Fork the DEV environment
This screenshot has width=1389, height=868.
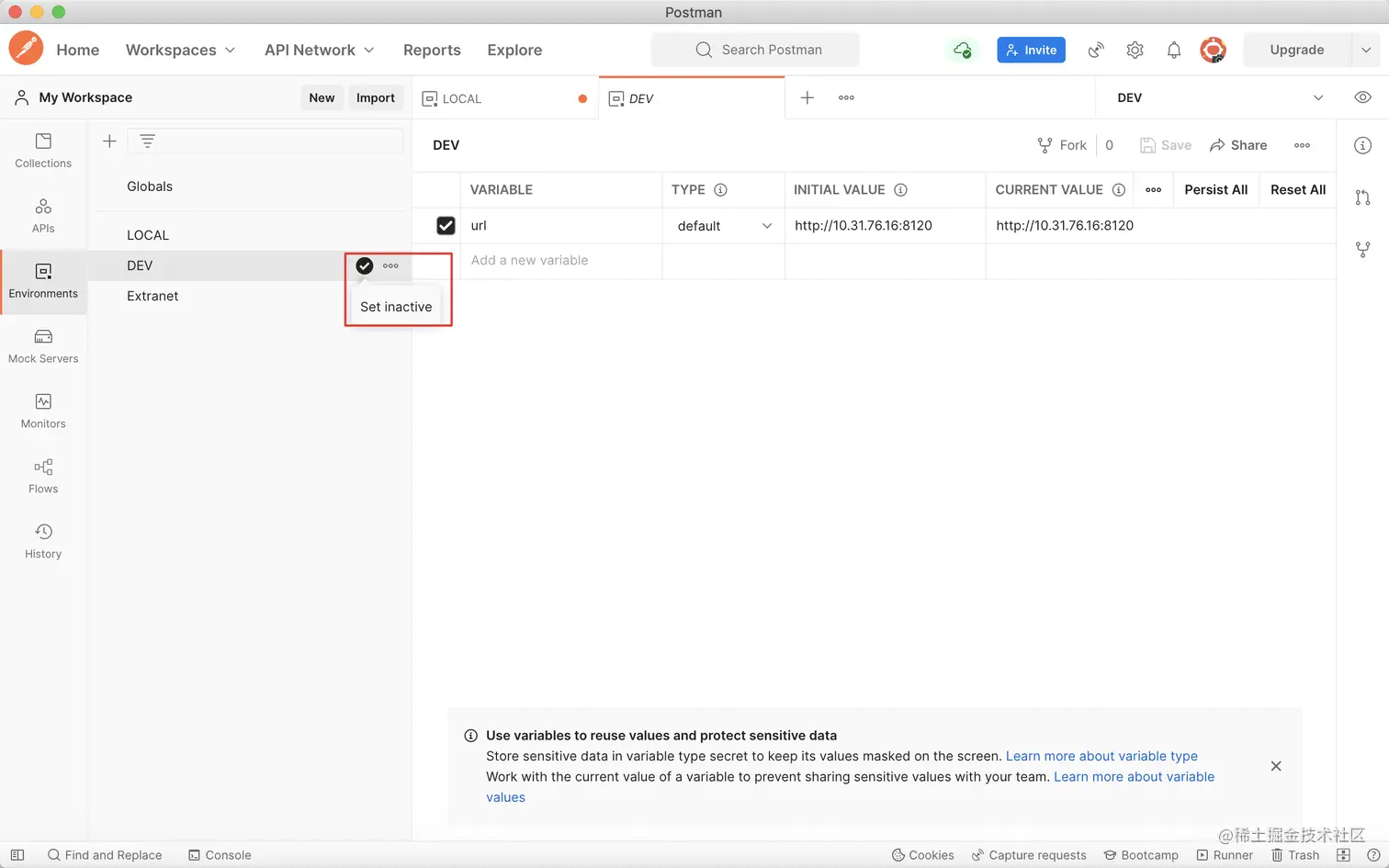(1061, 145)
